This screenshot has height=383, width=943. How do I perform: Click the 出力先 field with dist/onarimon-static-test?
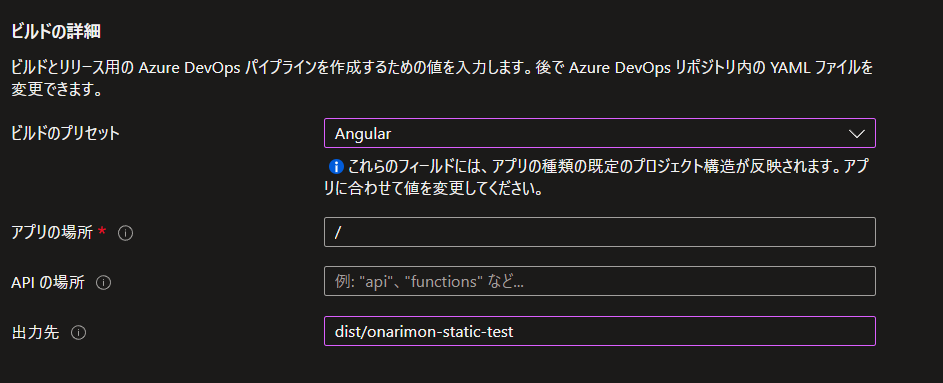pos(600,331)
